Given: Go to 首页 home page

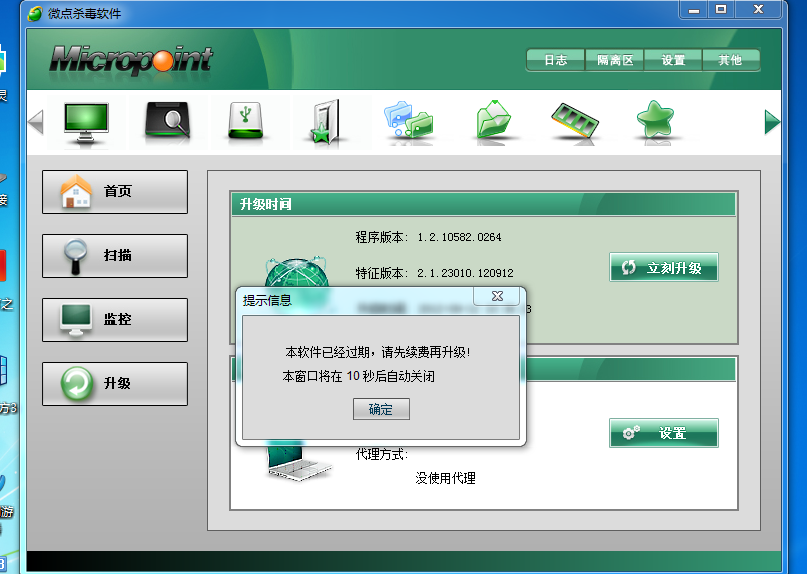Looking at the screenshot, I should (115, 192).
